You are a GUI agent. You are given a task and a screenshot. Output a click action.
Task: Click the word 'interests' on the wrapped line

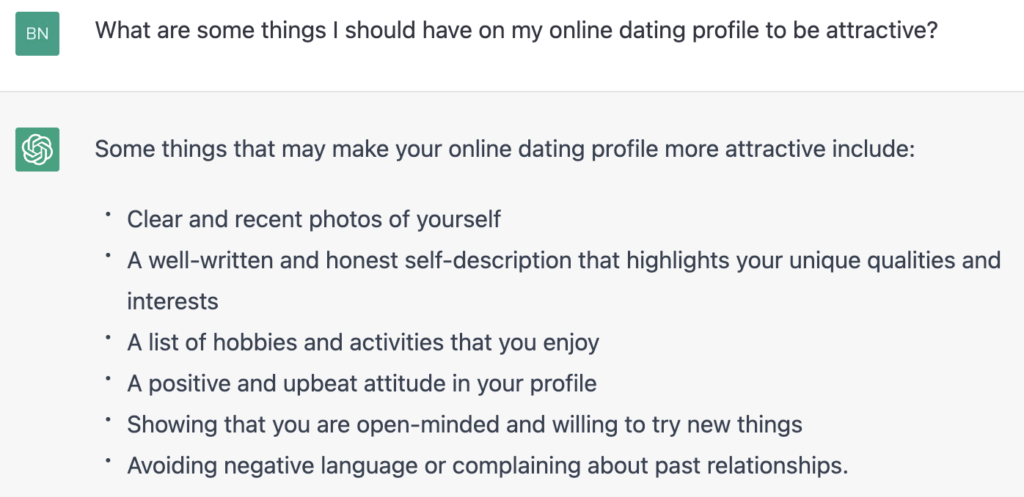pyautogui.click(x=172, y=301)
